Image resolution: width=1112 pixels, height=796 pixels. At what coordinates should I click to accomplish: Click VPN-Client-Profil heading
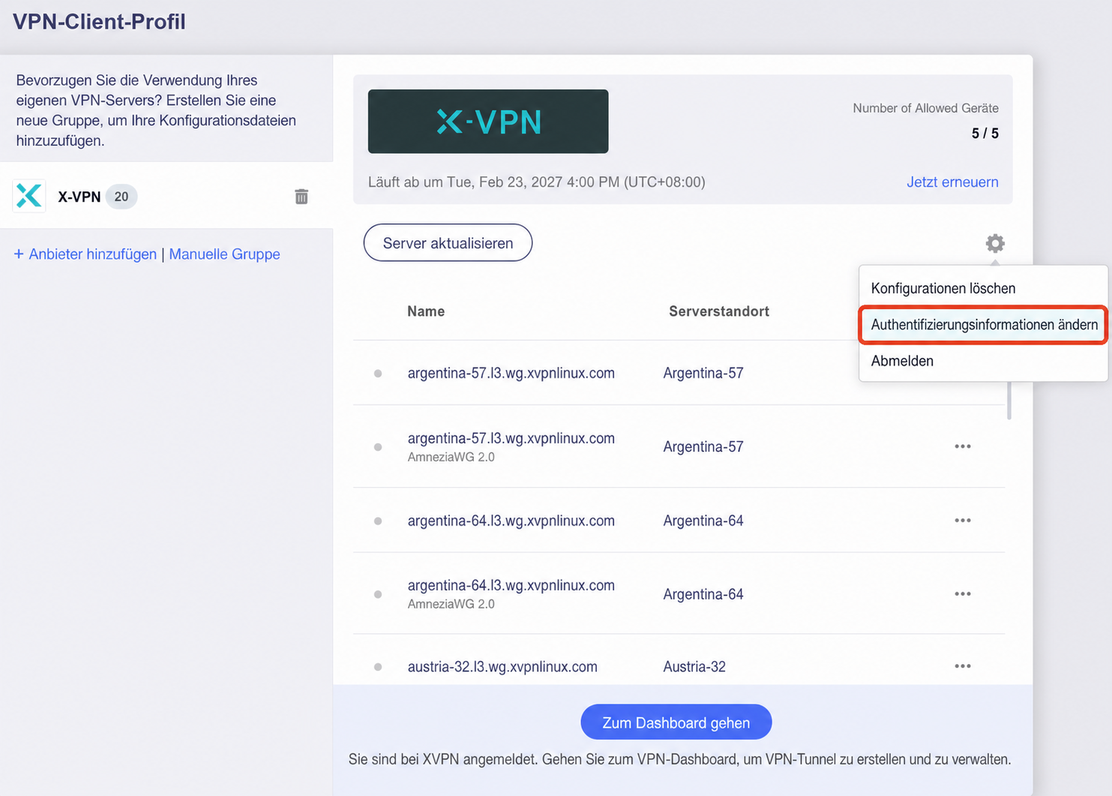99,21
